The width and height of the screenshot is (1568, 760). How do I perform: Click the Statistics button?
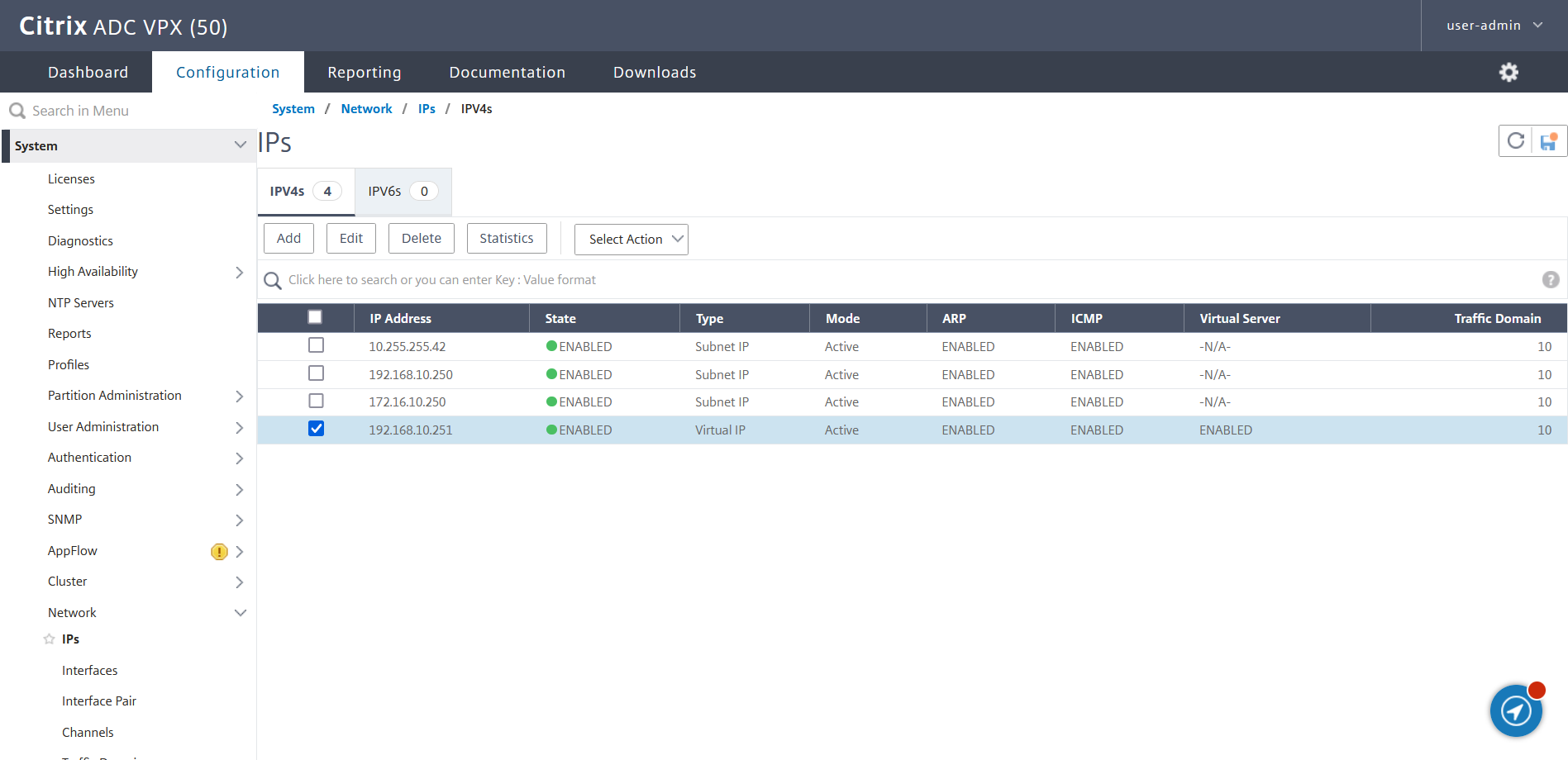[506, 238]
